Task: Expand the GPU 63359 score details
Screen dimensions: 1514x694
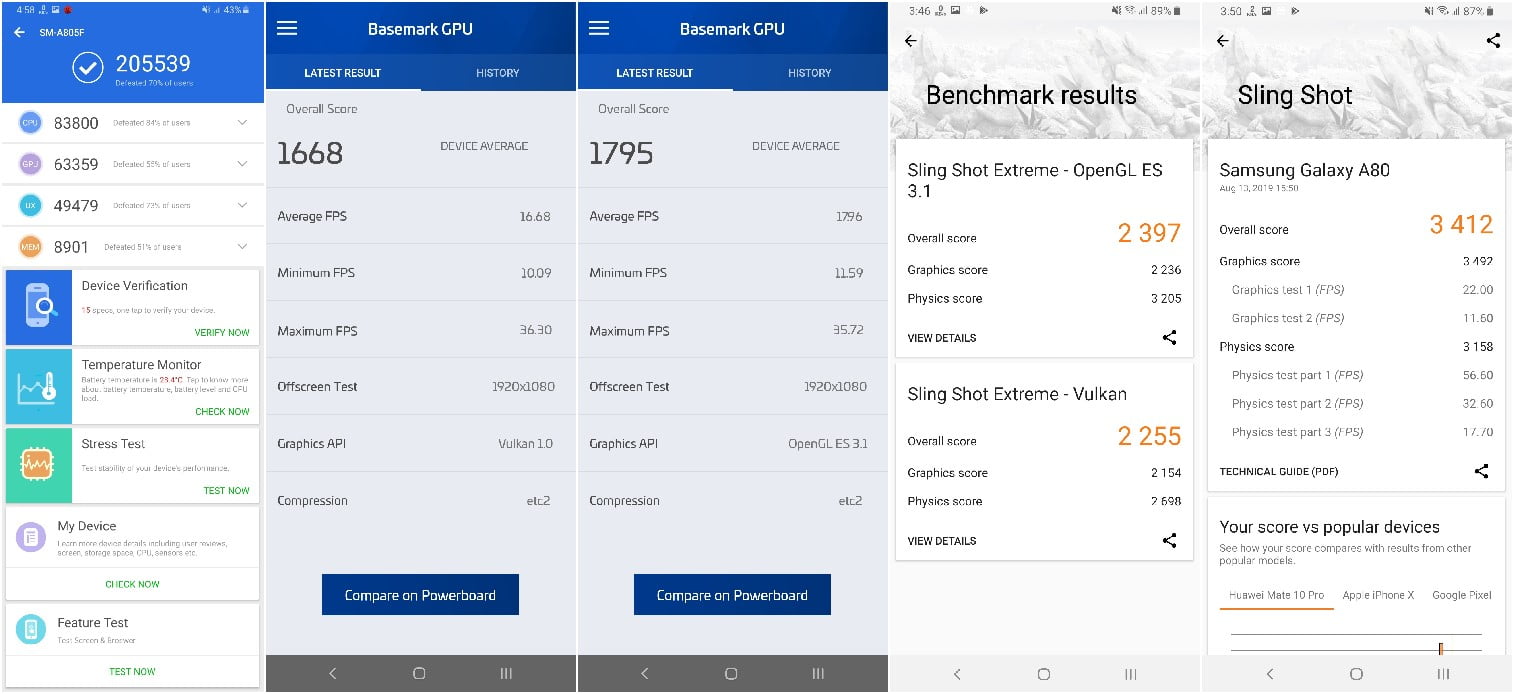Action: [x=242, y=164]
